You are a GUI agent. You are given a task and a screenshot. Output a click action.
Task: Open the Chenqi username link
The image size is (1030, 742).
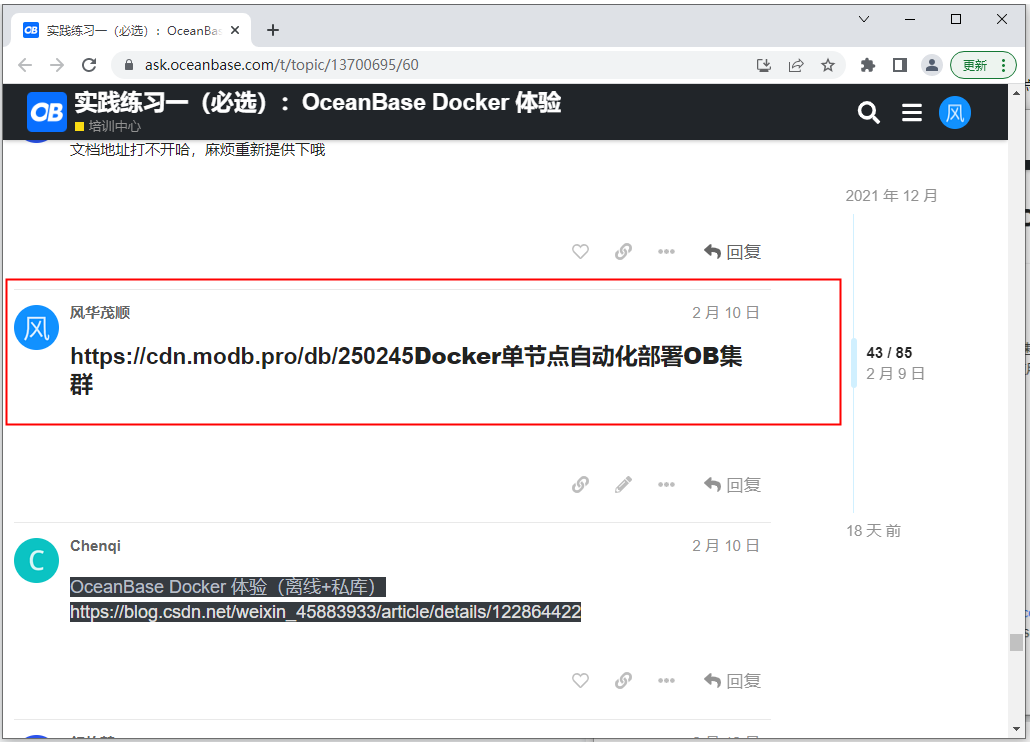pyautogui.click(x=95, y=546)
